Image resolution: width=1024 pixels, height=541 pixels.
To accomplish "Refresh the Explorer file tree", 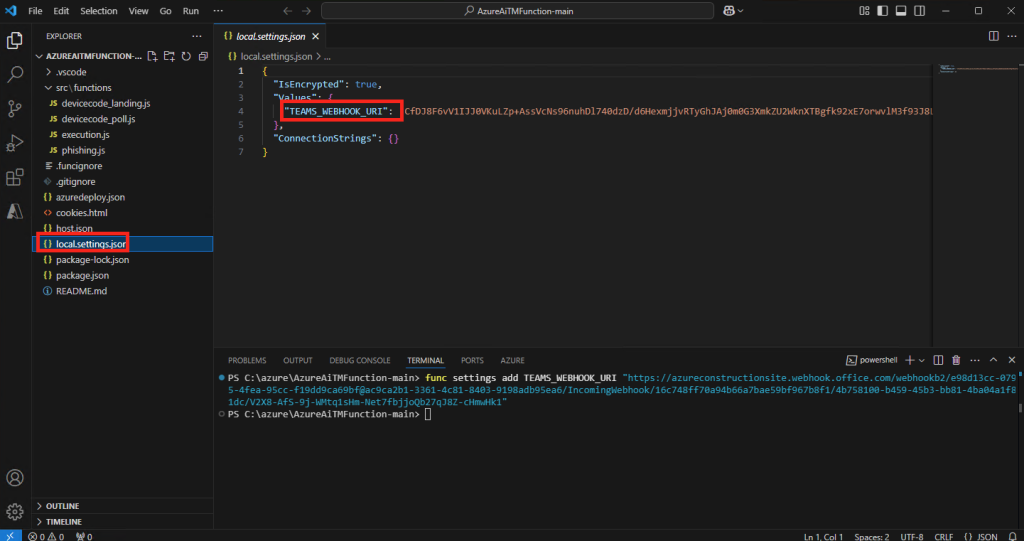I will pos(186,56).
